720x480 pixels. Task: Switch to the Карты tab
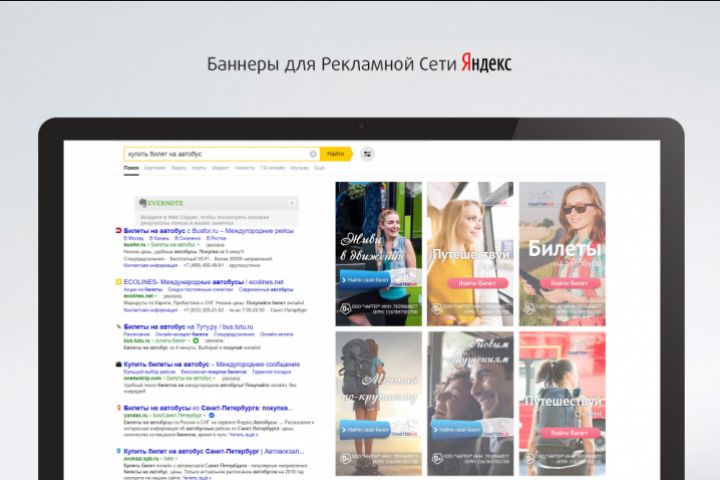[199, 168]
